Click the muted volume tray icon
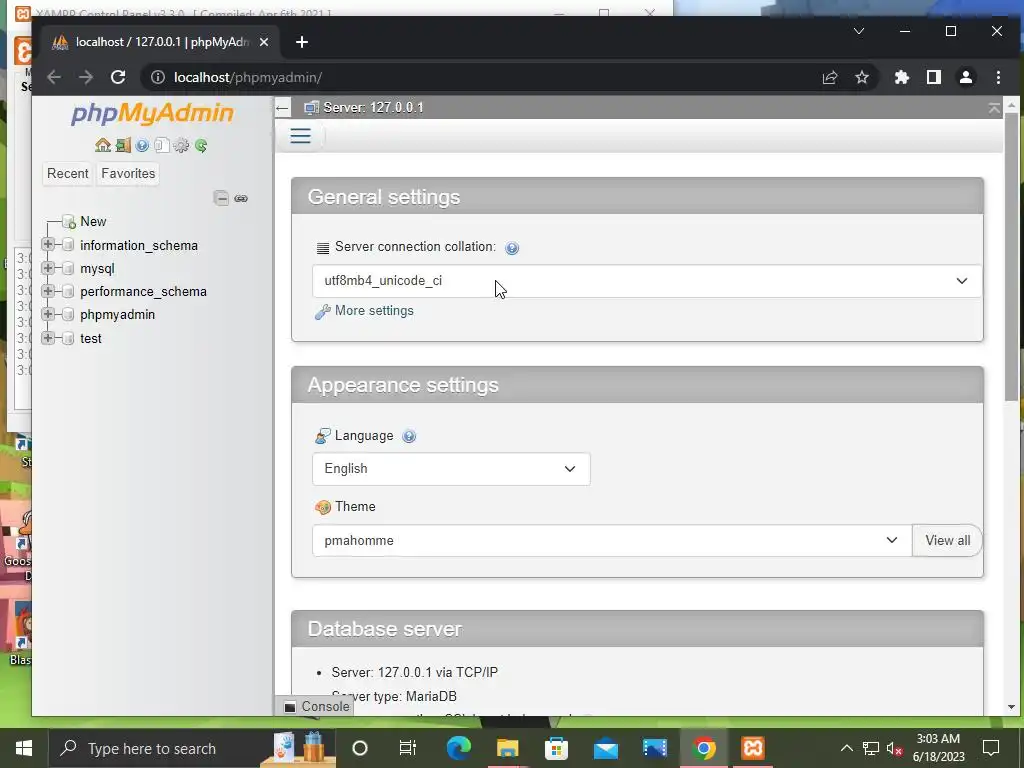 point(894,748)
